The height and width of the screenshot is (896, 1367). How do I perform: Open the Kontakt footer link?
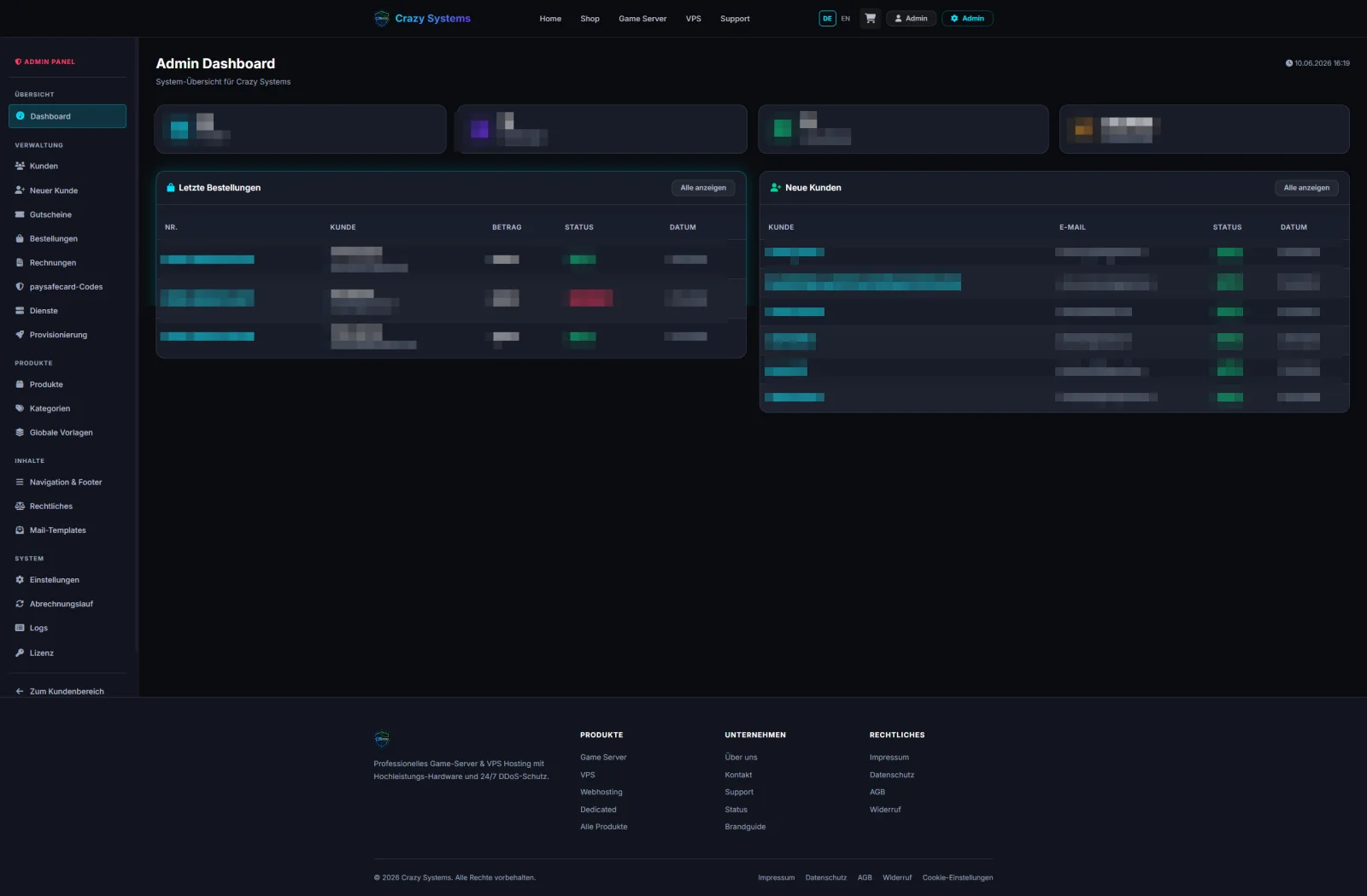pos(738,775)
